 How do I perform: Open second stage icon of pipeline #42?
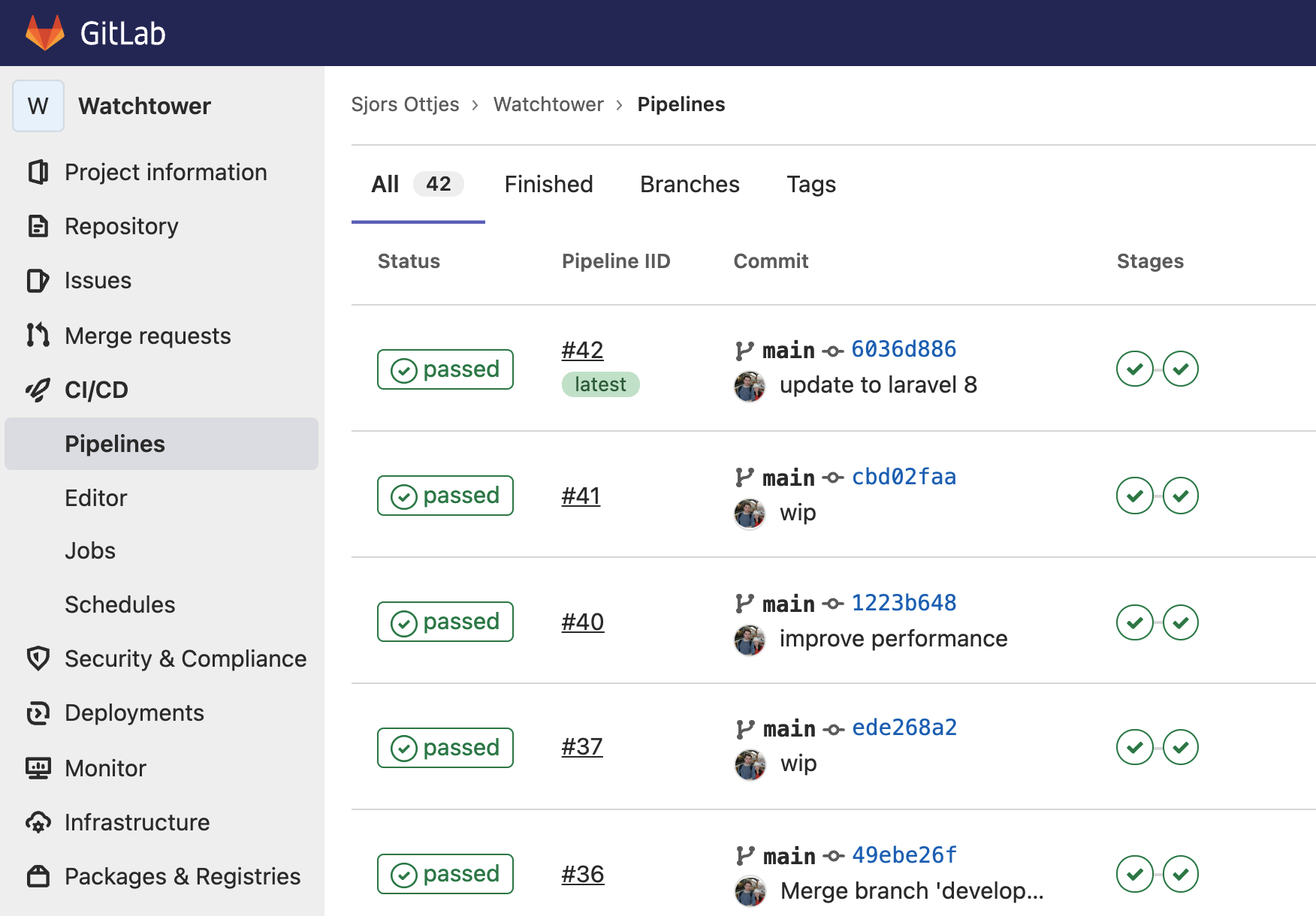(x=1181, y=369)
